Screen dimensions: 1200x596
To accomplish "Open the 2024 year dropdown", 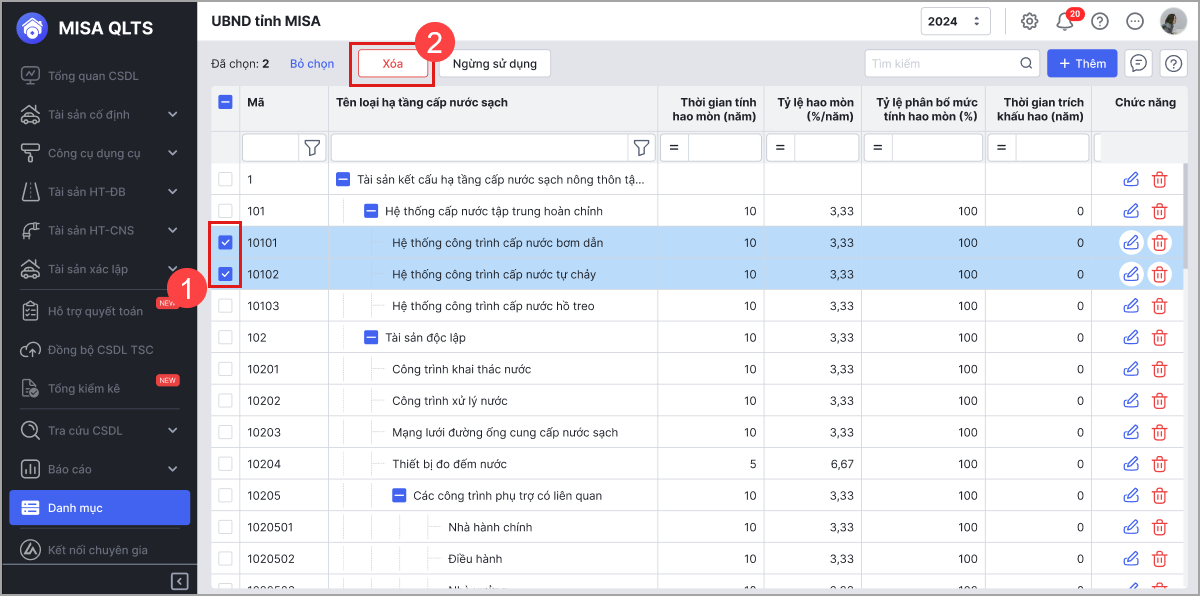I will tap(955, 21).
